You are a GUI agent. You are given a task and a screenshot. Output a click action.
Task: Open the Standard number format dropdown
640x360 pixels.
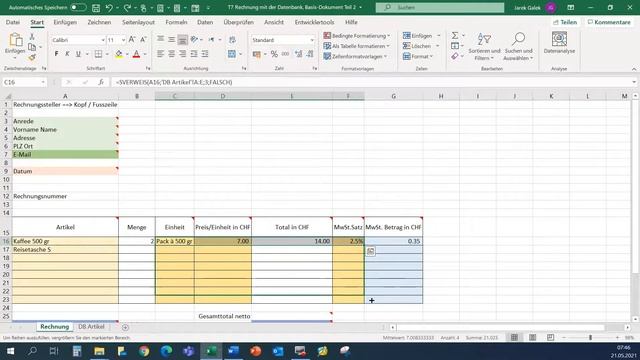pos(312,40)
